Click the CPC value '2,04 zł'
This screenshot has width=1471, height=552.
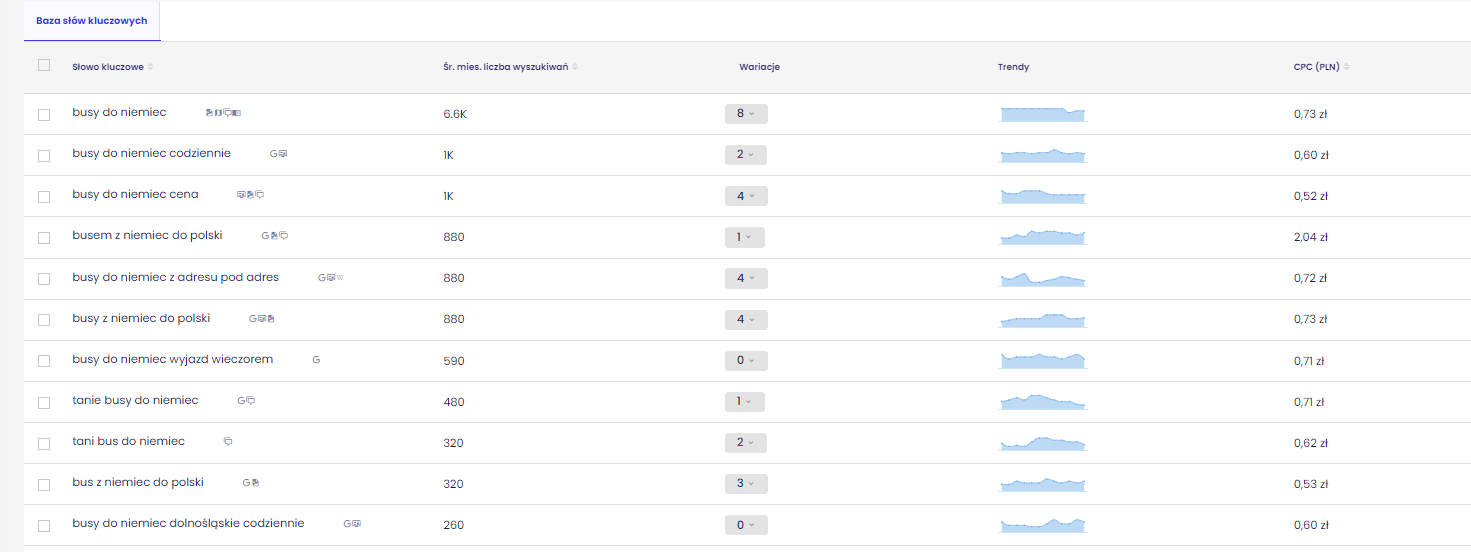(1310, 237)
